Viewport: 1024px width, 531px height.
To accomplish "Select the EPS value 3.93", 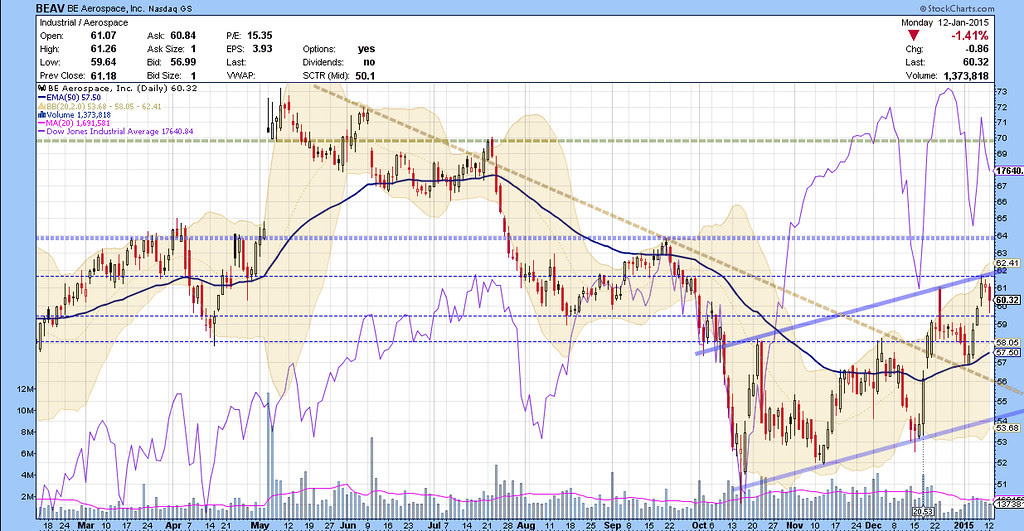I will click(263, 49).
